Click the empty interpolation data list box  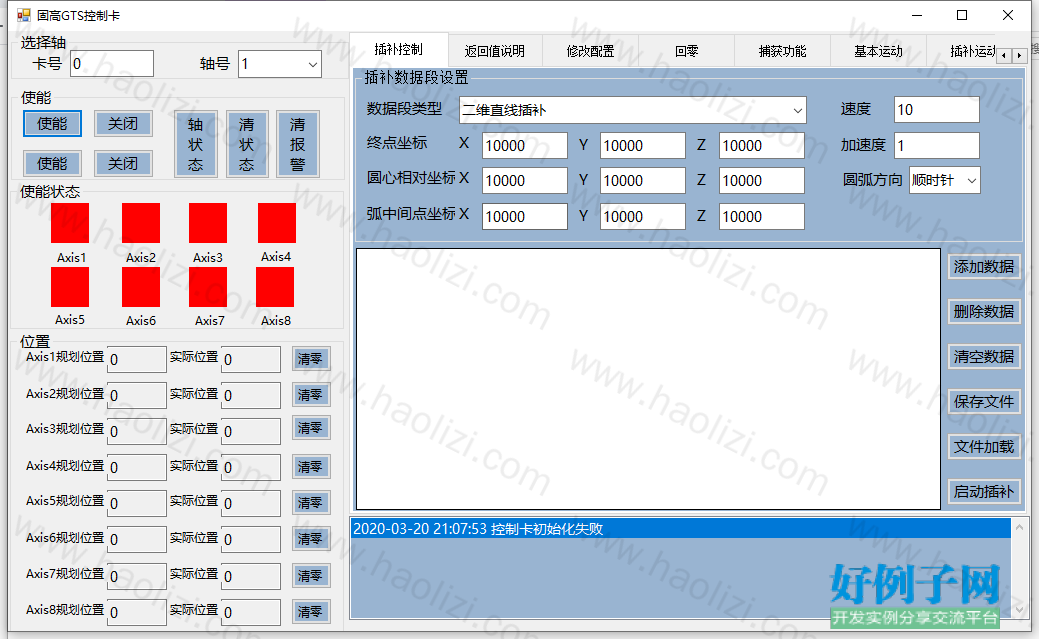click(x=648, y=379)
